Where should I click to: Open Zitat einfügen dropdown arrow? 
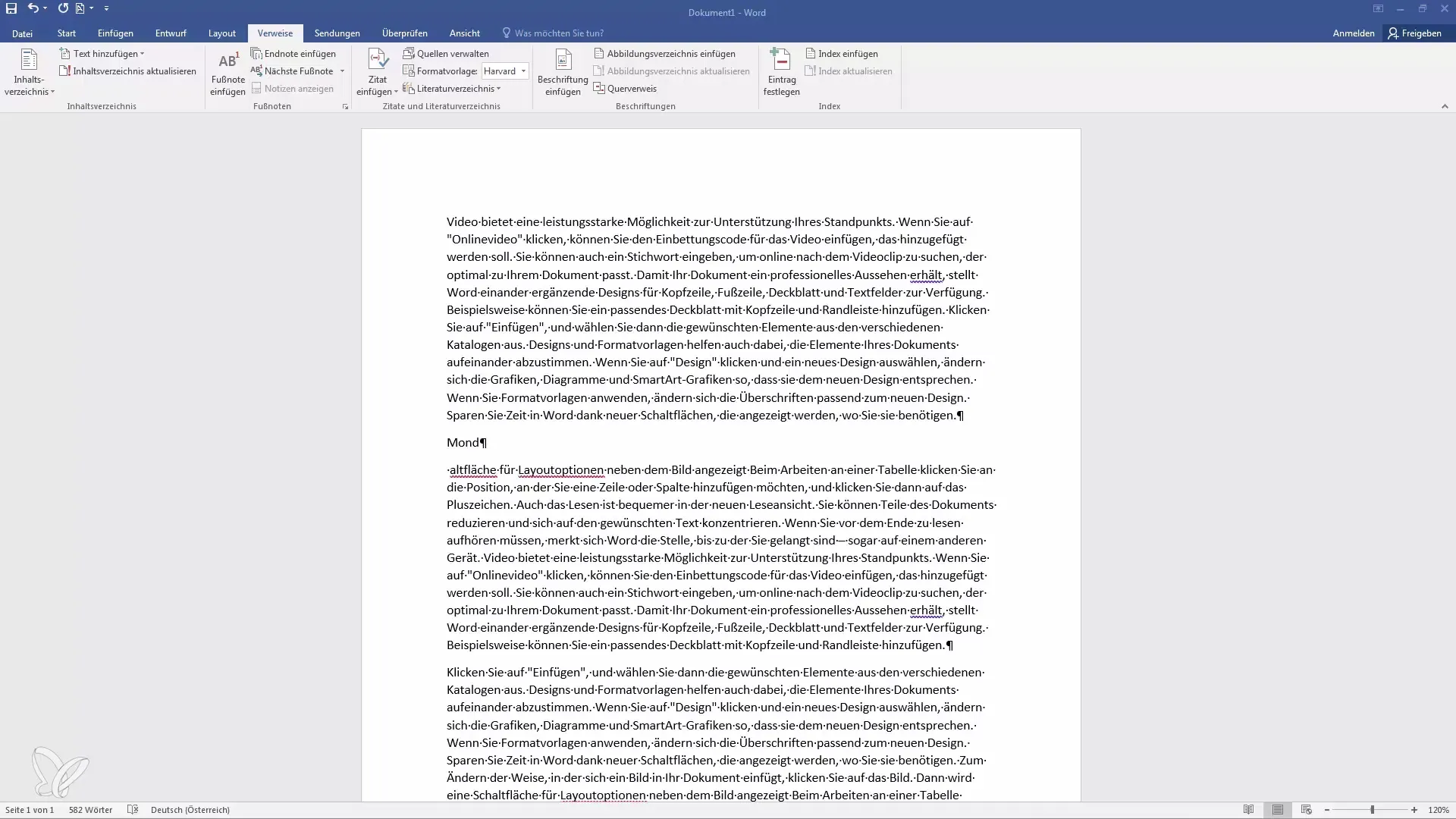pos(396,92)
